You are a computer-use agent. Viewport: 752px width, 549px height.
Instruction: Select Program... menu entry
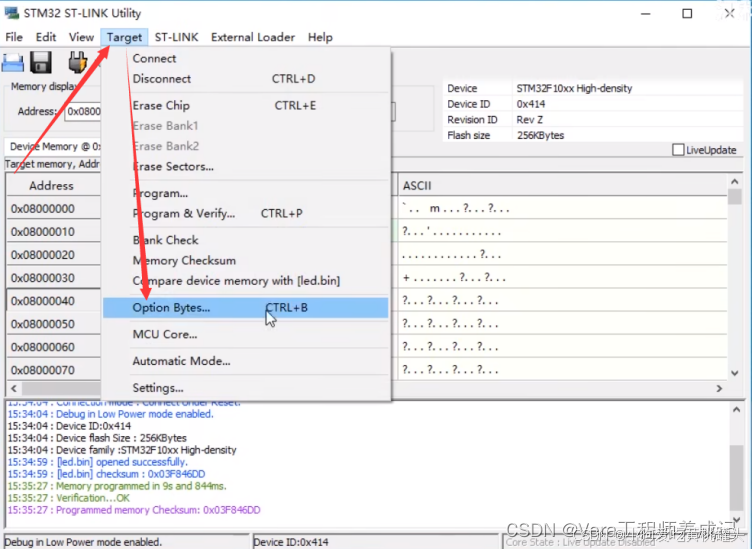pos(246,193)
